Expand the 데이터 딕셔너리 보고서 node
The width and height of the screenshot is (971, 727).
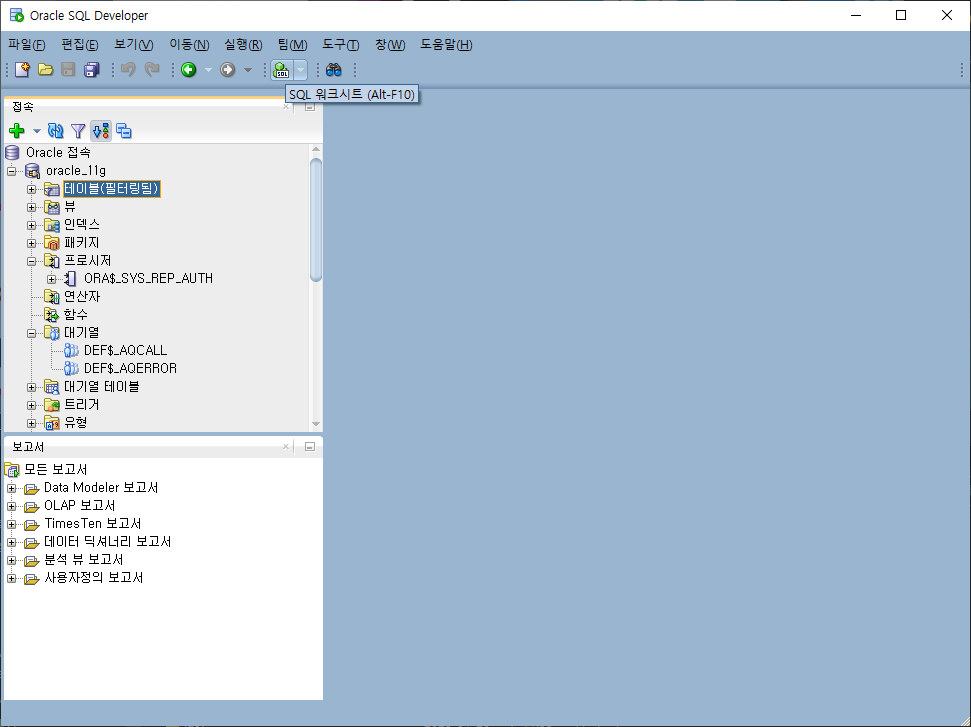(x=11, y=542)
